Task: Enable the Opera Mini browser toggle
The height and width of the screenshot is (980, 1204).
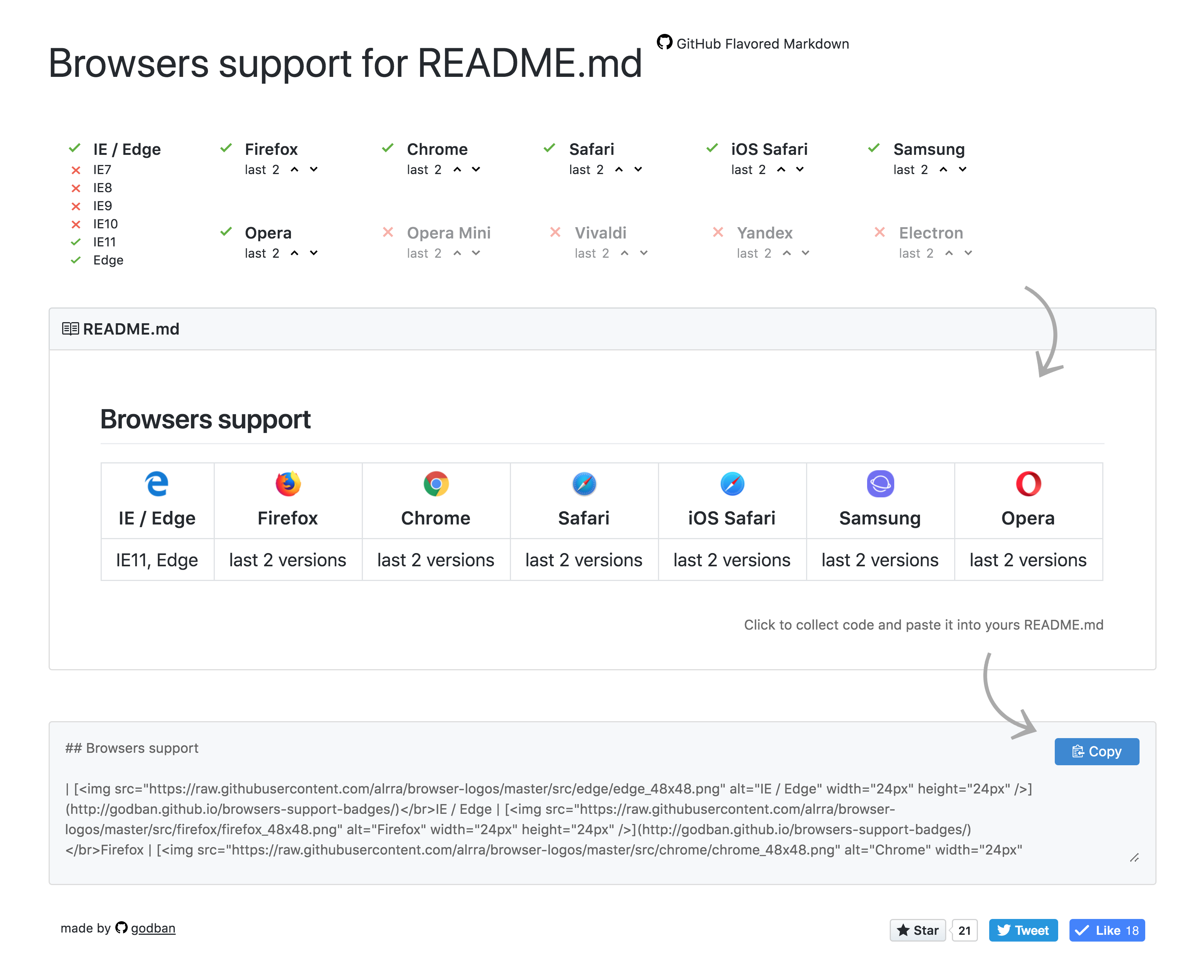Action: [388, 232]
